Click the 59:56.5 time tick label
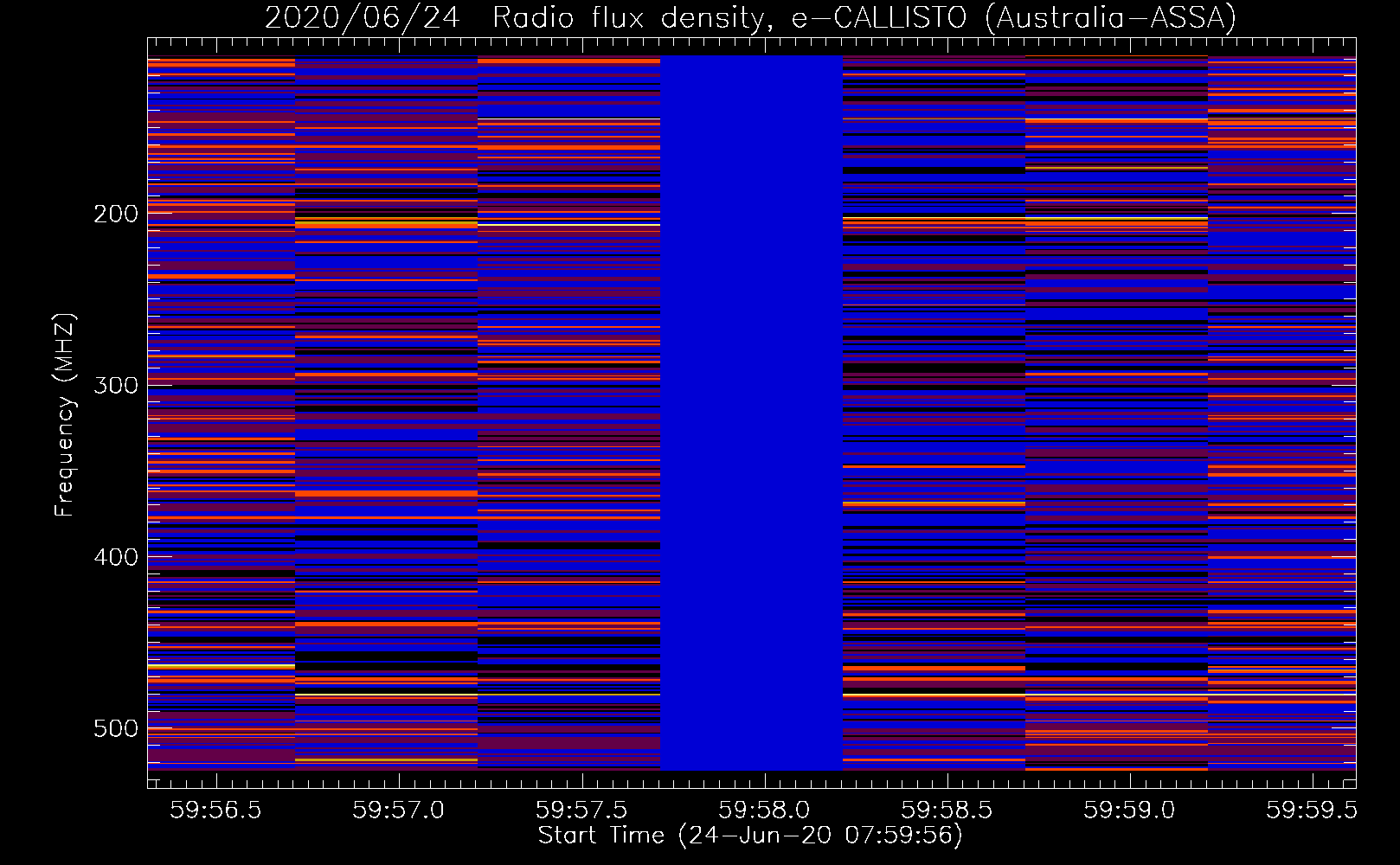Image resolution: width=1400 pixels, height=865 pixels. coord(215,810)
